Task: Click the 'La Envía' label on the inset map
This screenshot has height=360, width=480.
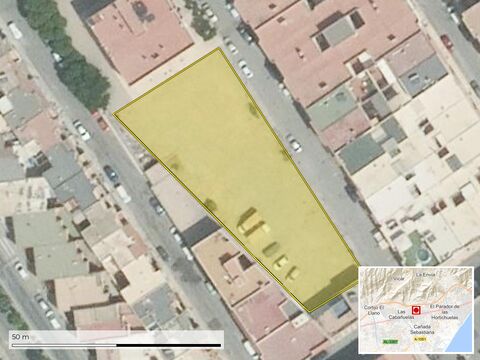Action: tap(426, 275)
